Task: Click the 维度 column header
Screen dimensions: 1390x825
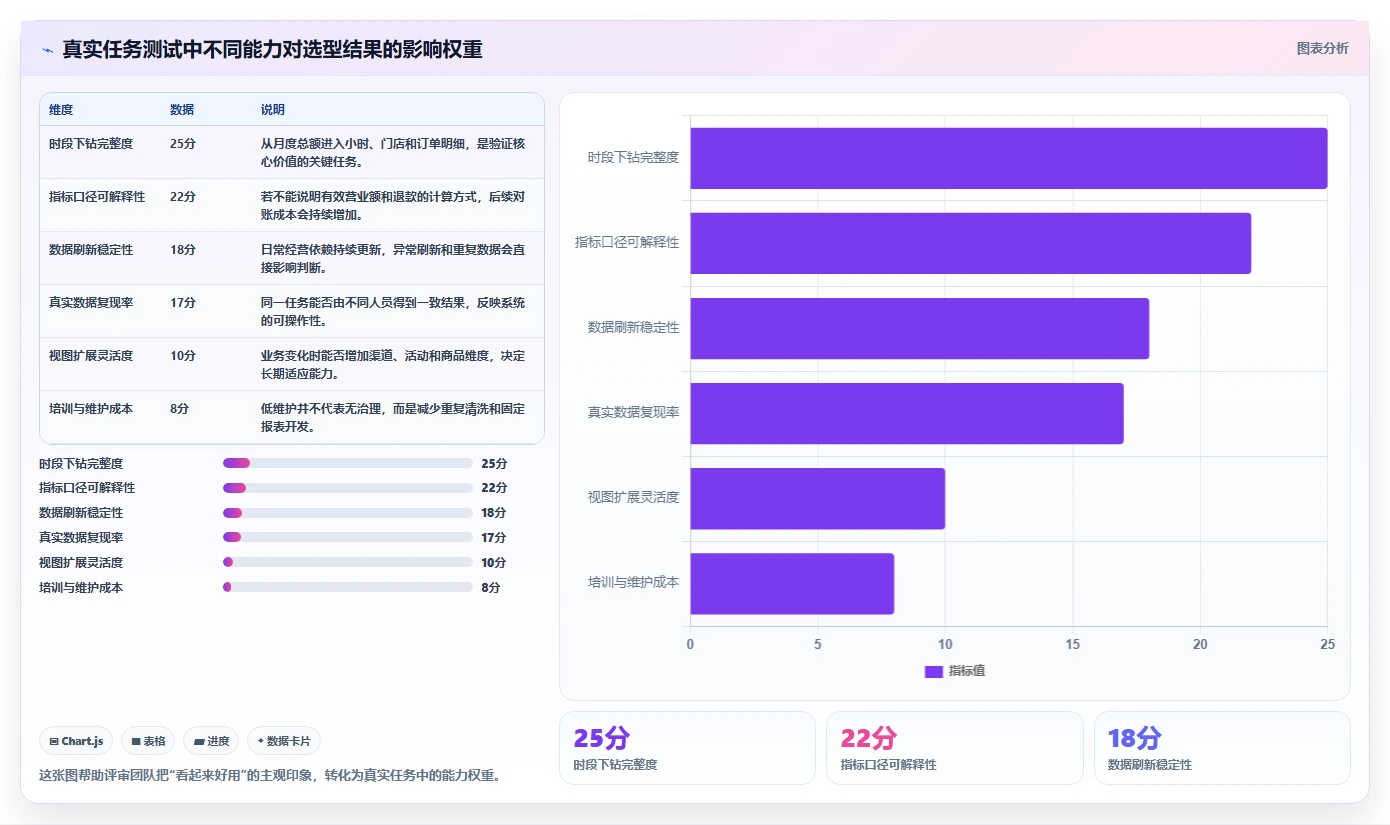Action: coord(61,110)
